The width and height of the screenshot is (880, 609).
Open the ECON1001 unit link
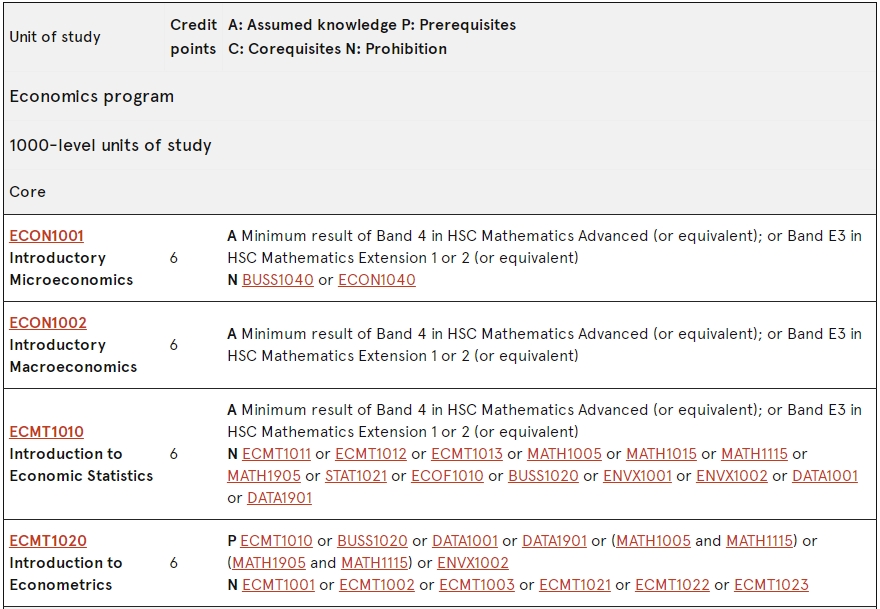(47, 236)
